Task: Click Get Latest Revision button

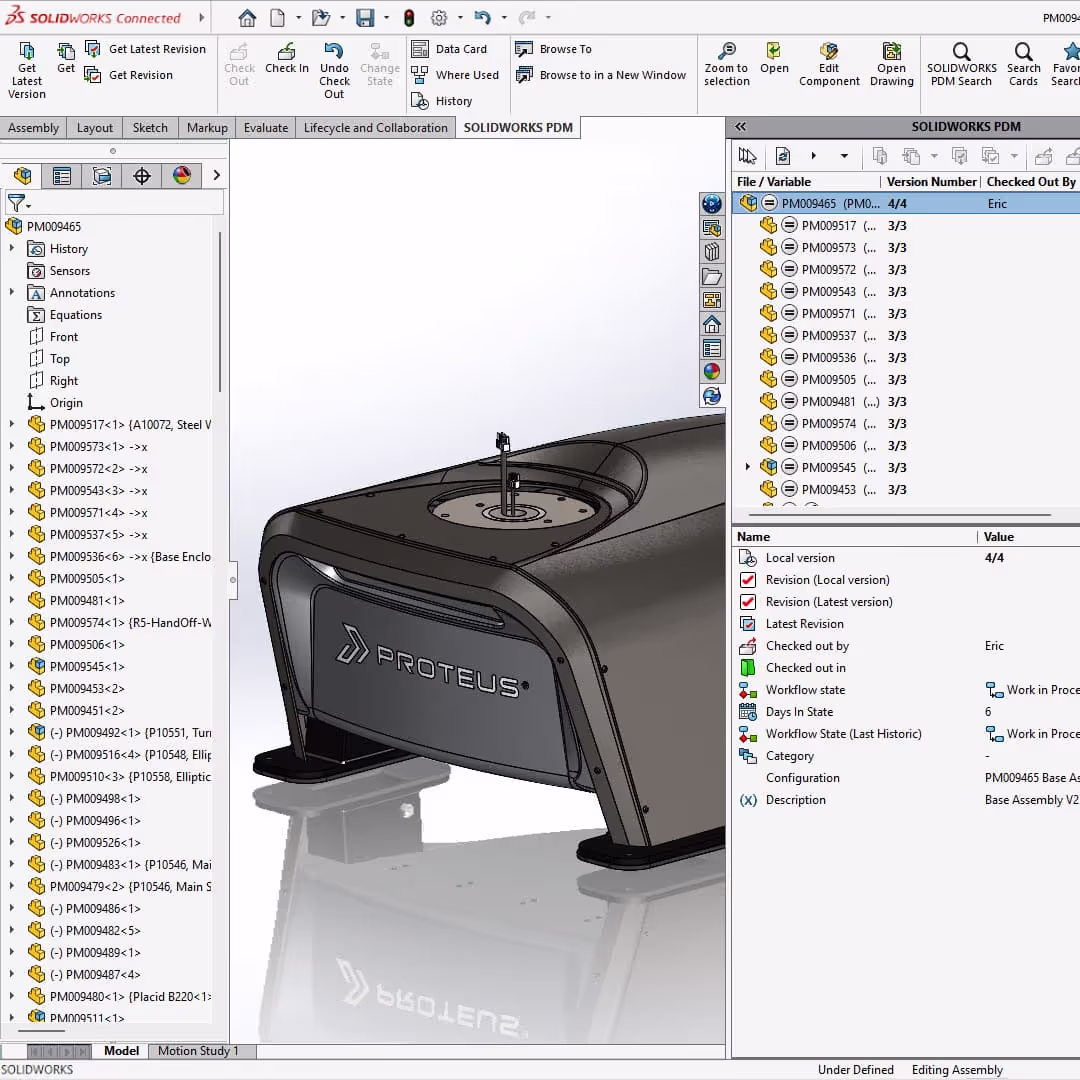Action: pyautogui.click(x=145, y=49)
